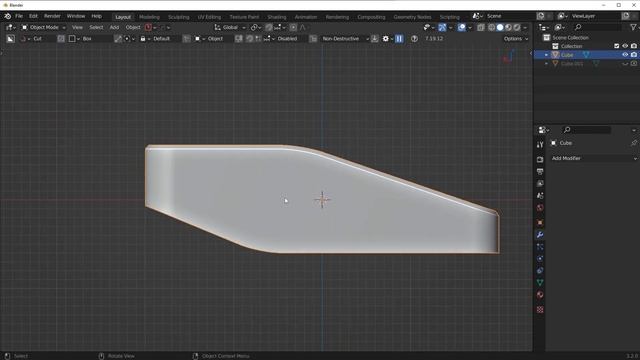Image resolution: width=640 pixels, height=360 pixels.
Task: Open the Tool properties tab
Action: pyautogui.click(x=540, y=145)
